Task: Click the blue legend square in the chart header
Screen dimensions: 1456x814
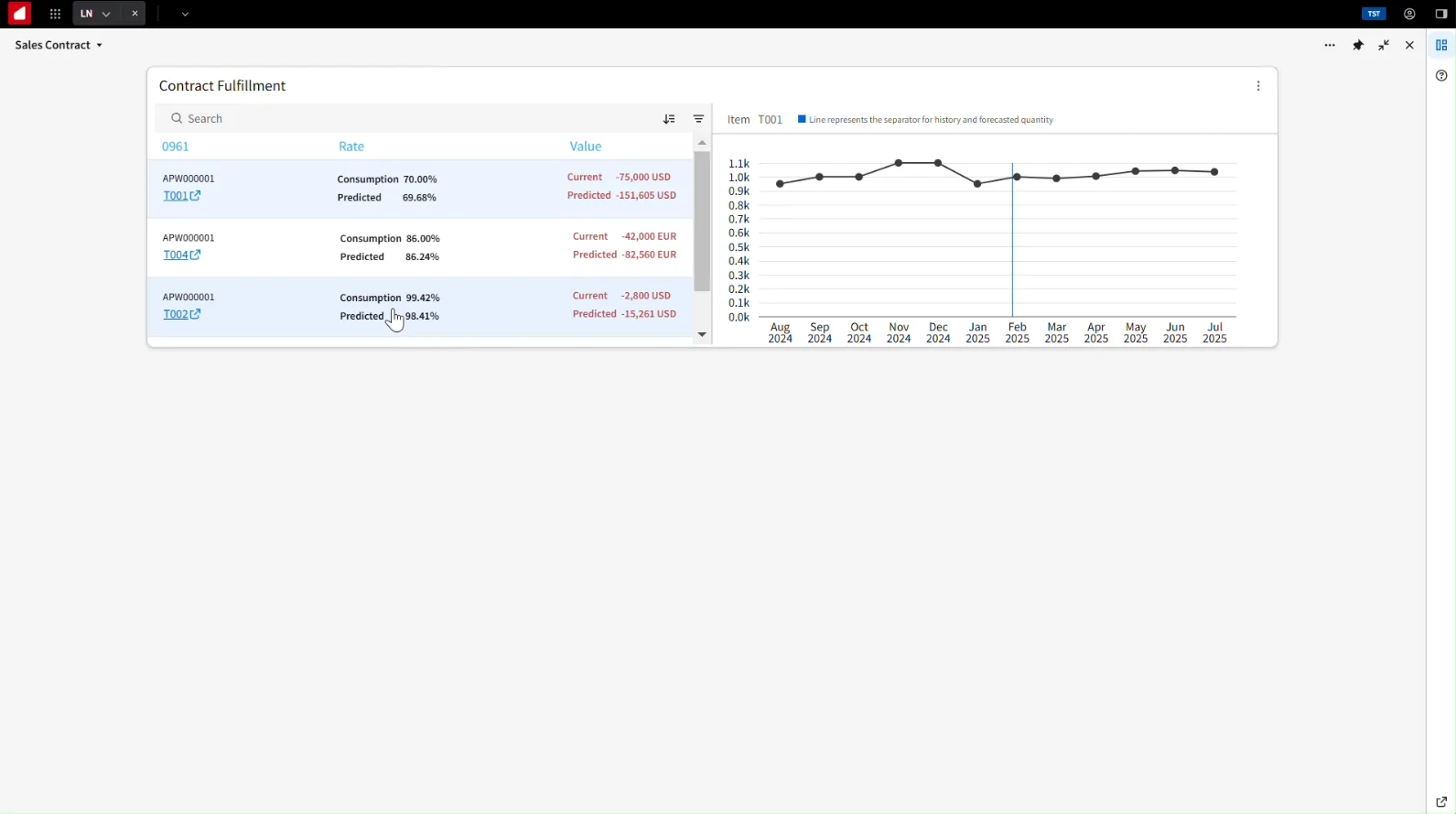Action: pyautogui.click(x=802, y=120)
